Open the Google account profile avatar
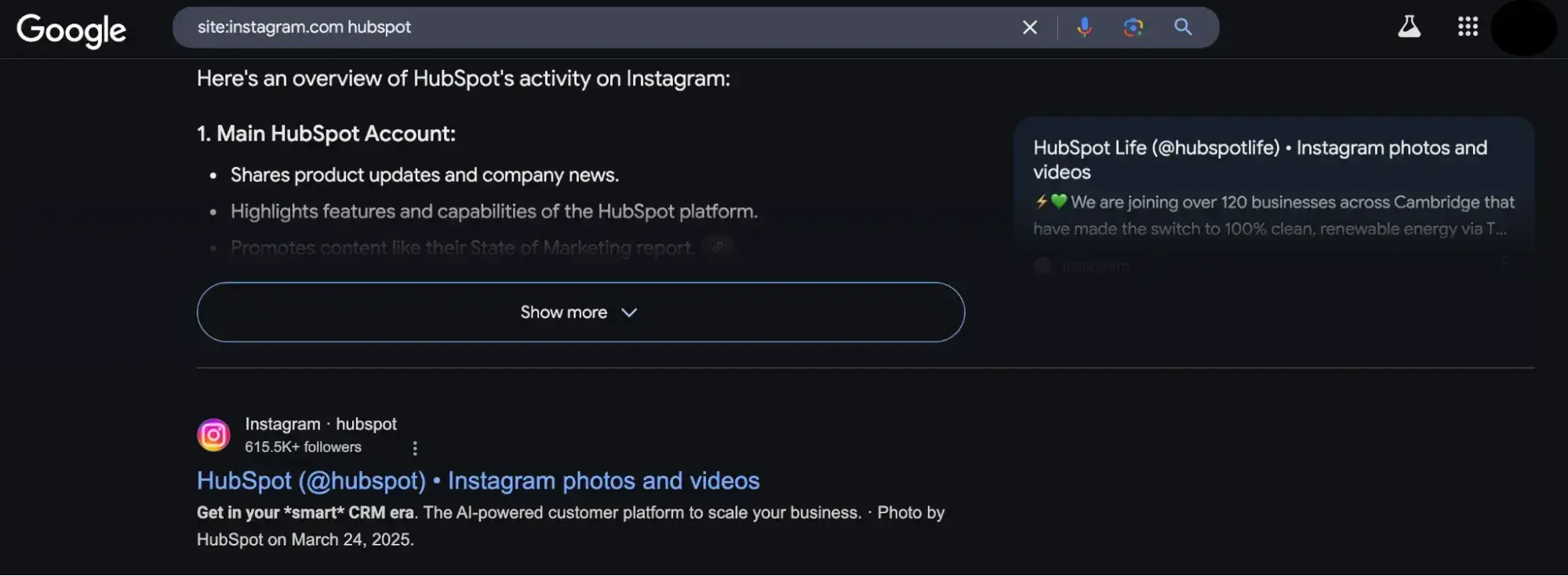Screen dimensions: 1568x576 pos(1523,28)
